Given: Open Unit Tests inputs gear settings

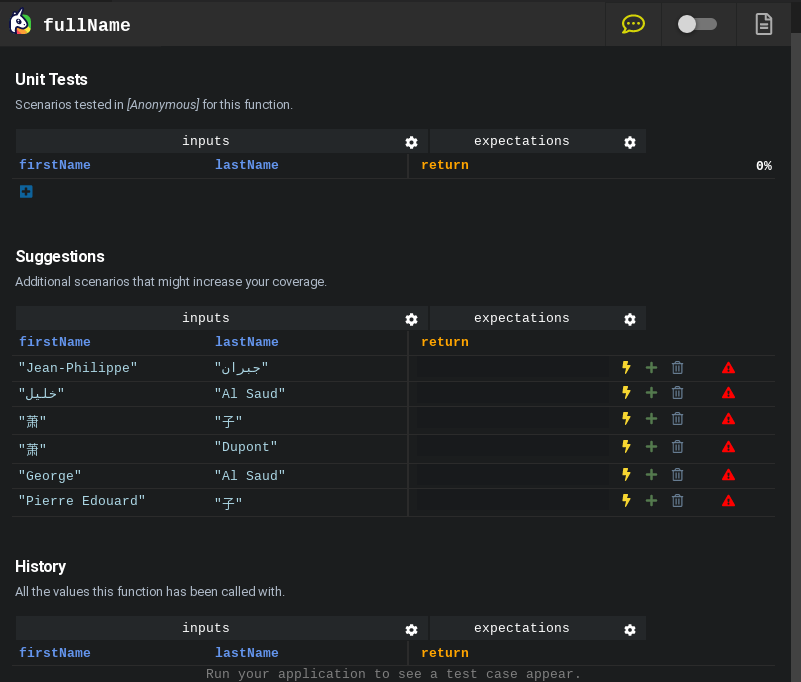Looking at the screenshot, I should tap(411, 142).
